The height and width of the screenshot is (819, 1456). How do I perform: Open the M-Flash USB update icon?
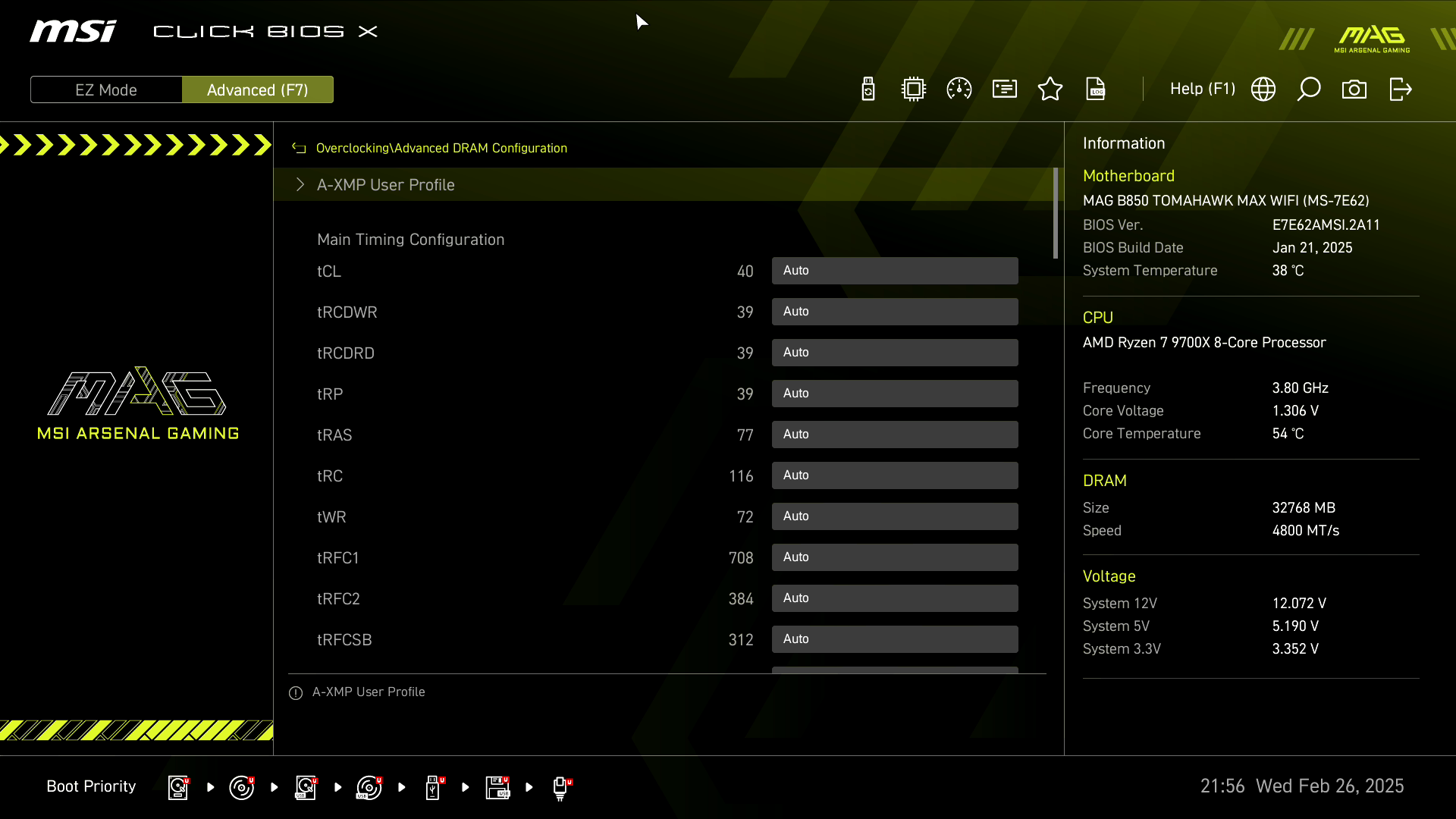[x=868, y=89]
